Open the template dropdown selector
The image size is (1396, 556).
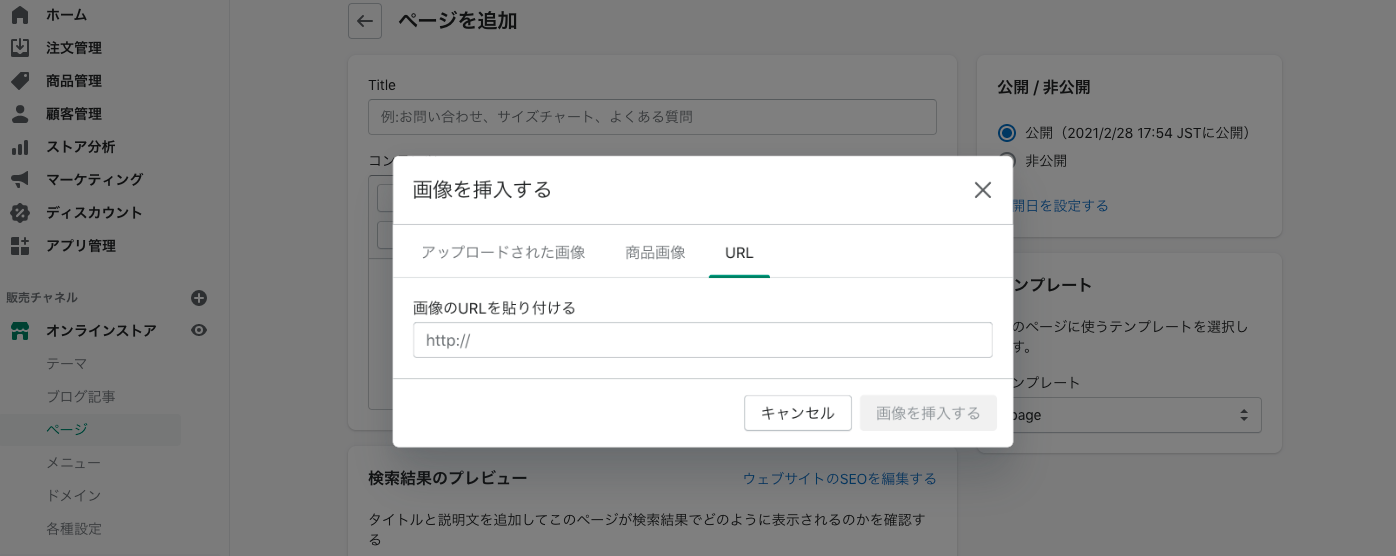(1130, 414)
